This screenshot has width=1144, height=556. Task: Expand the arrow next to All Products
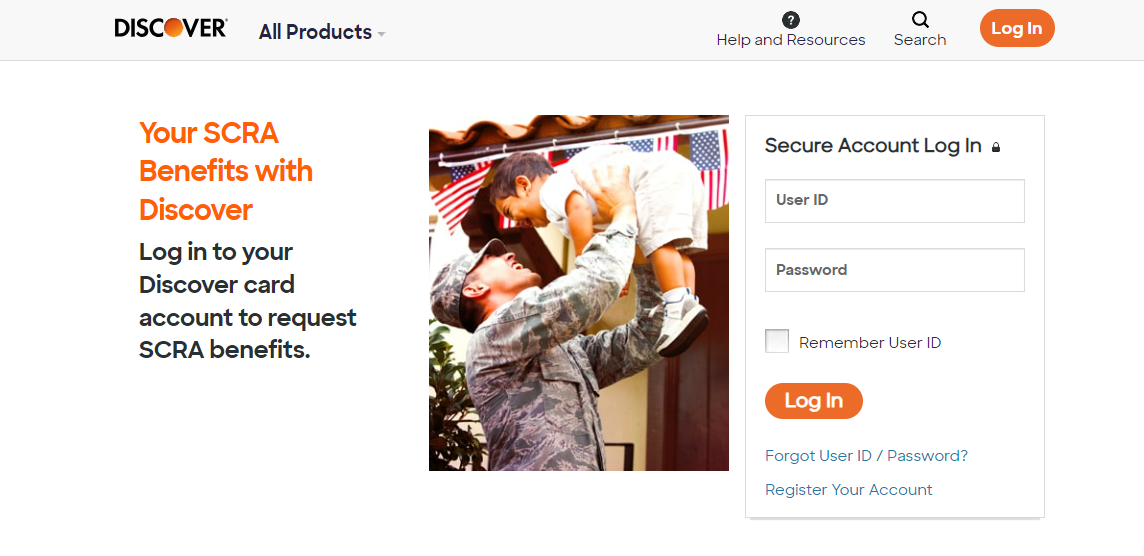click(381, 34)
